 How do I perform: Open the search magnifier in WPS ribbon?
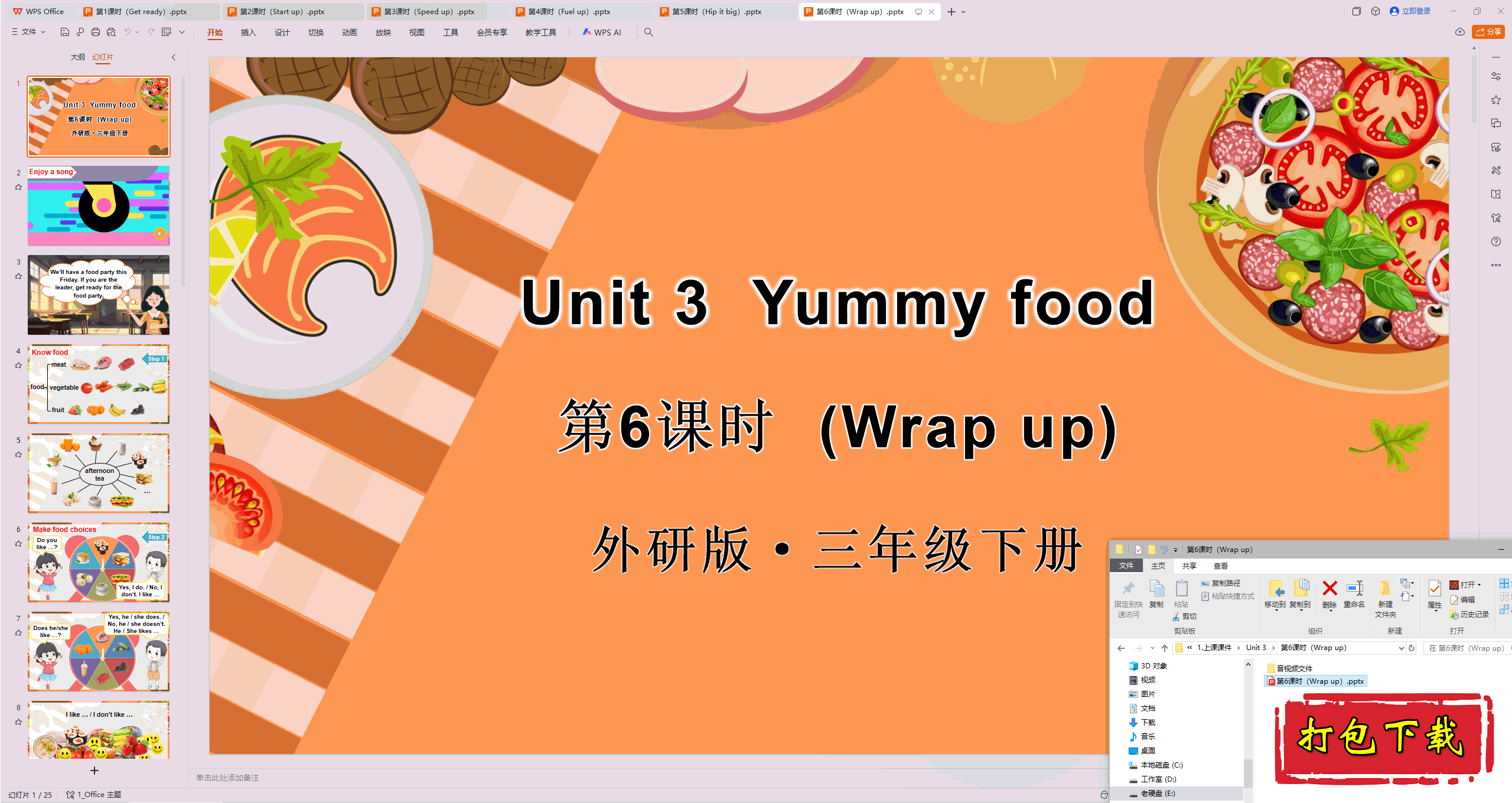649,32
